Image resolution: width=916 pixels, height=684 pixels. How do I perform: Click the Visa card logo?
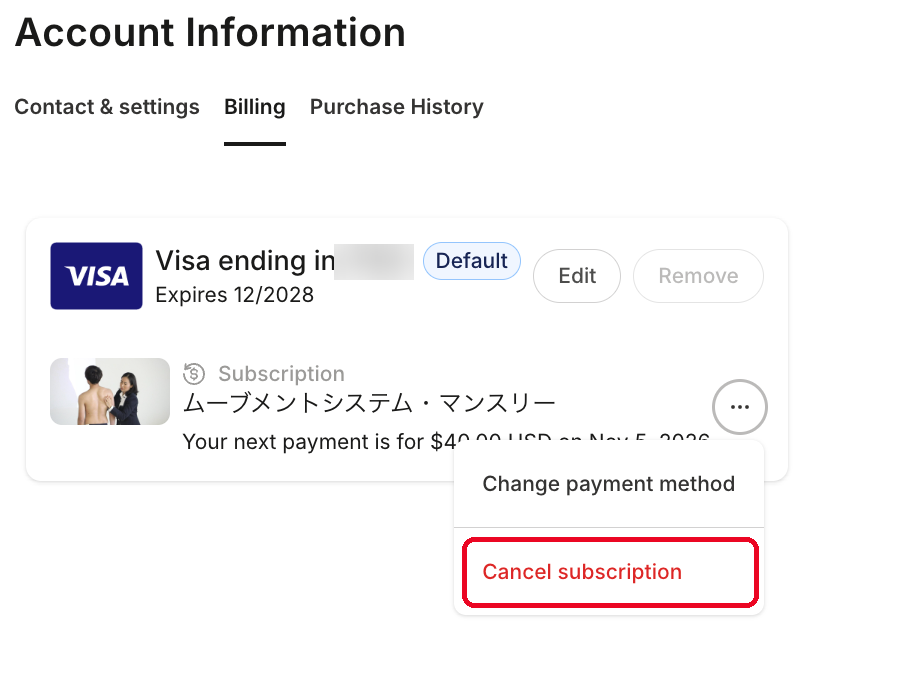(96, 276)
